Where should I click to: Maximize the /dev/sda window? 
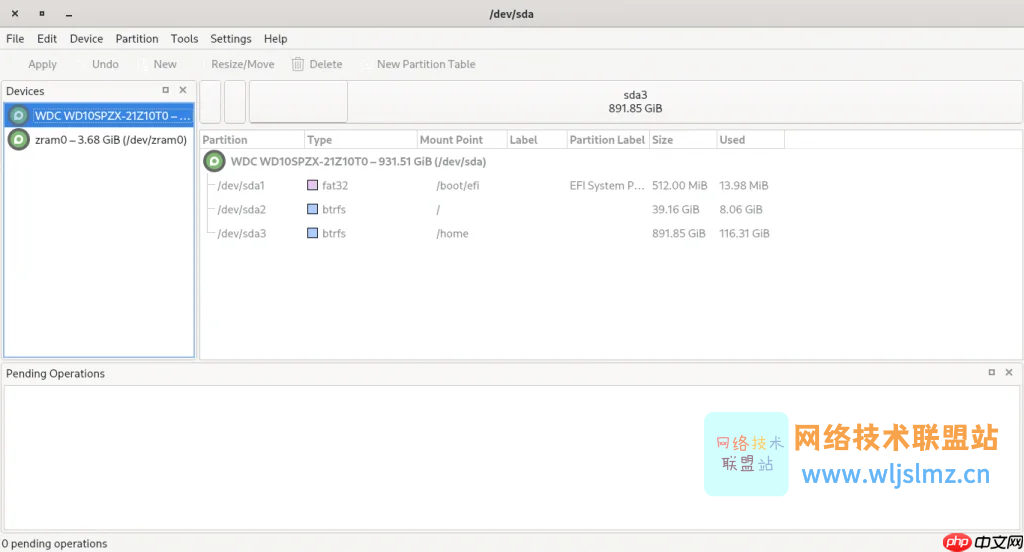pos(42,13)
